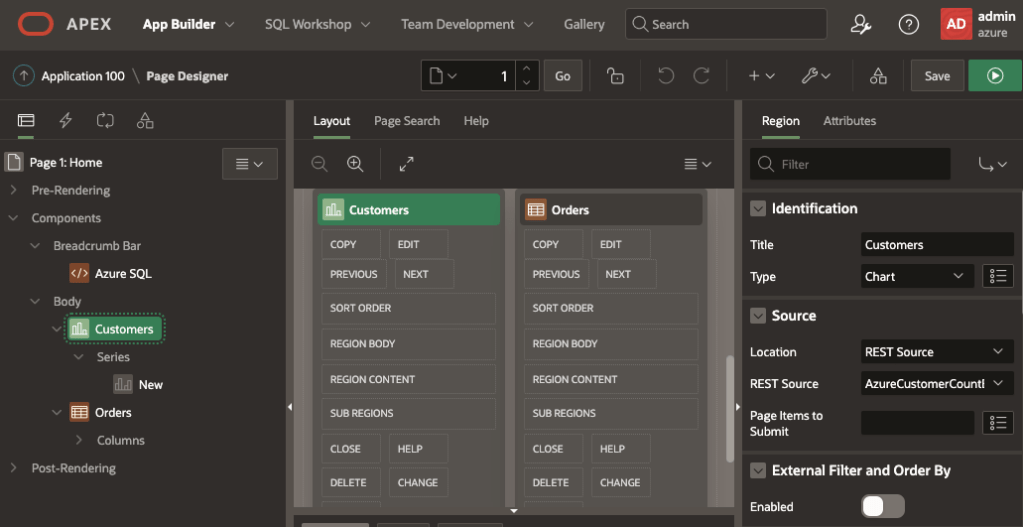This screenshot has width=1023, height=527.
Task: Open the Dynamic Actions lightning tab
Action: [66, 121]
